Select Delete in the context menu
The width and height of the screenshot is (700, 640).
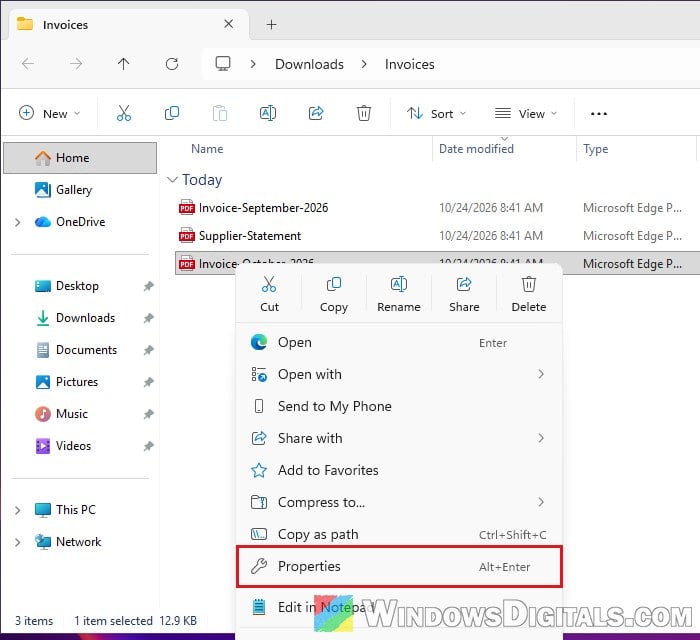(529, 294)
